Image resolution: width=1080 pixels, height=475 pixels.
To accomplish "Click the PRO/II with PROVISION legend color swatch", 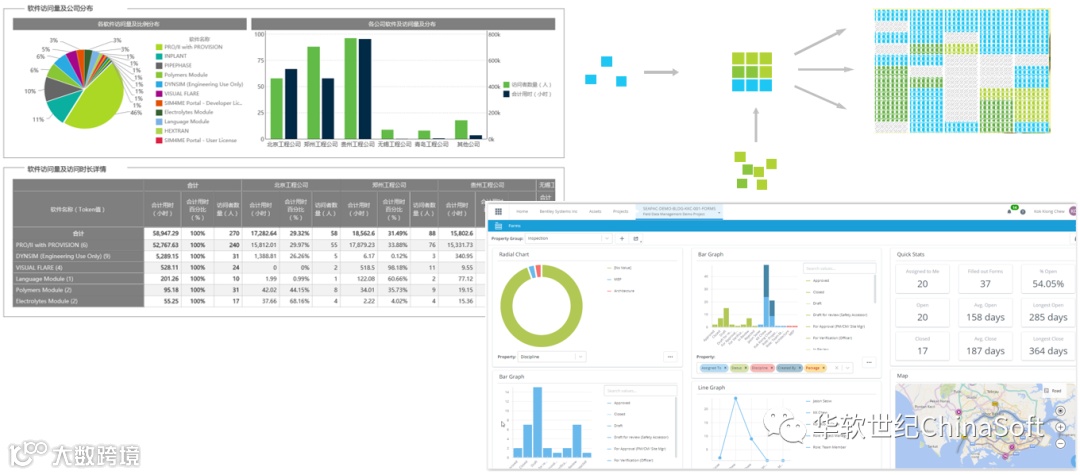I will click(x=159, y=47).
